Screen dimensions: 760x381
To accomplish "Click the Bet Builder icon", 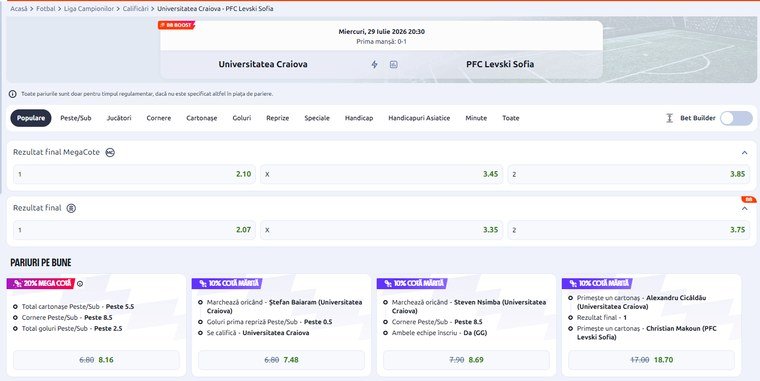I will click(669, 118).
